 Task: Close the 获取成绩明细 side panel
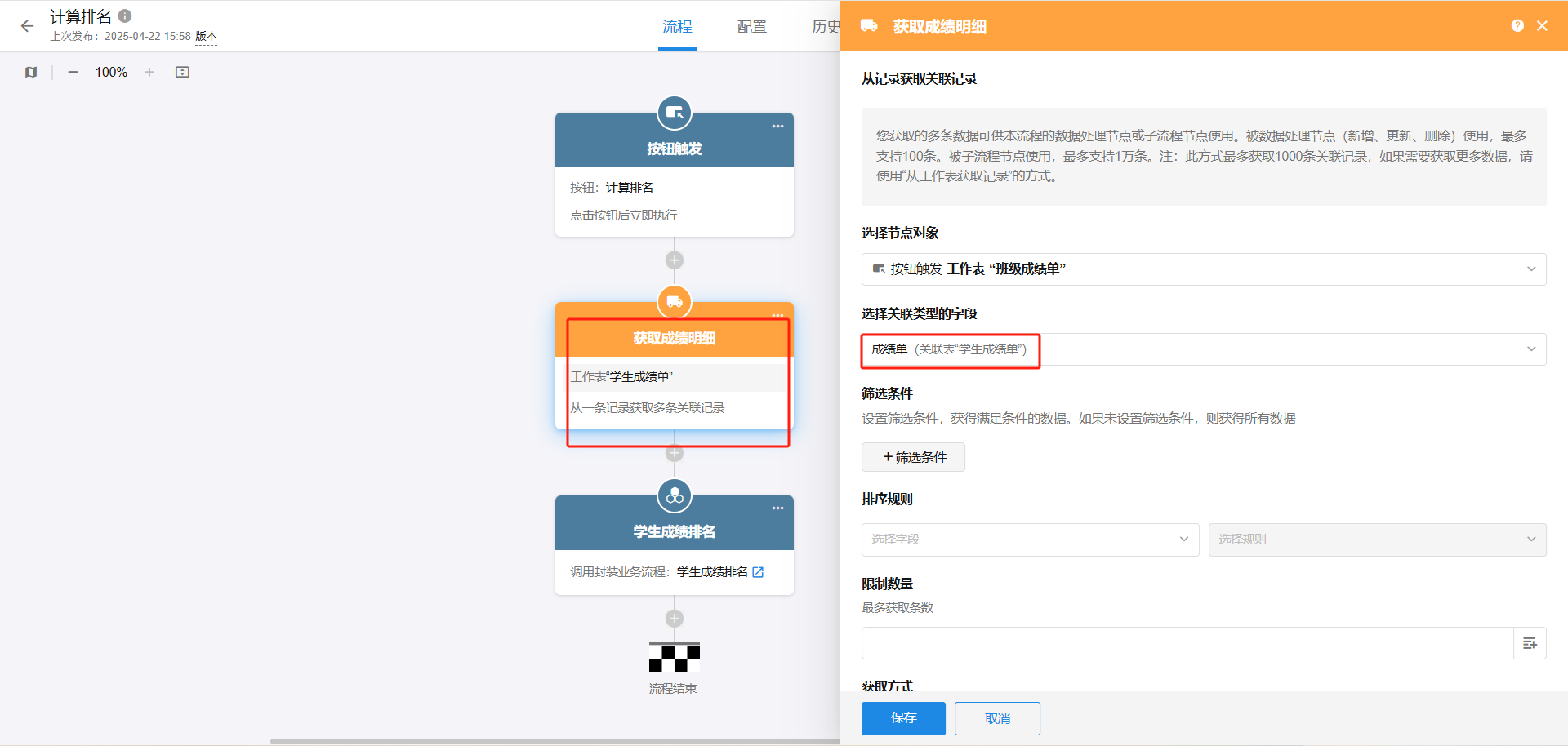(x=1542, y=26)
